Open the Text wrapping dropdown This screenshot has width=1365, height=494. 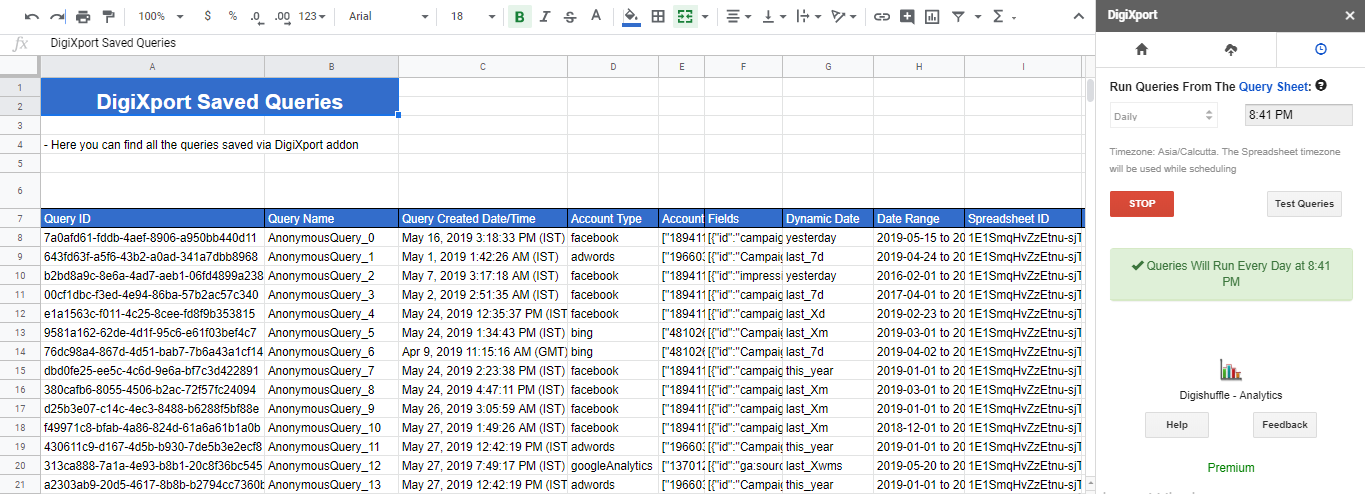click(x=807, y=17)
